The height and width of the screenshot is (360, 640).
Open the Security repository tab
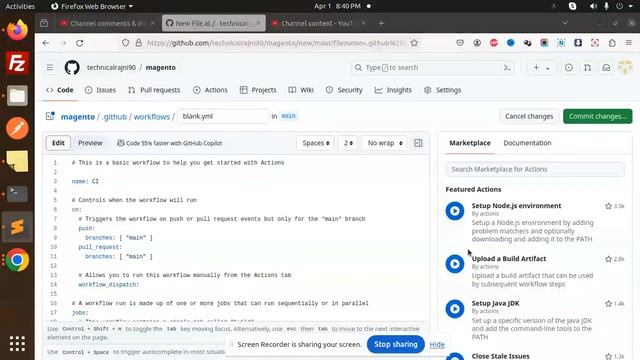[x=344, y=90]
